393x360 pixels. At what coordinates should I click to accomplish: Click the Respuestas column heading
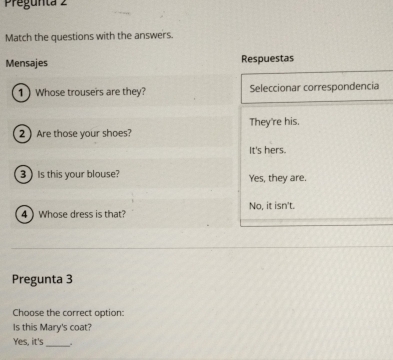tap(267, 59)
